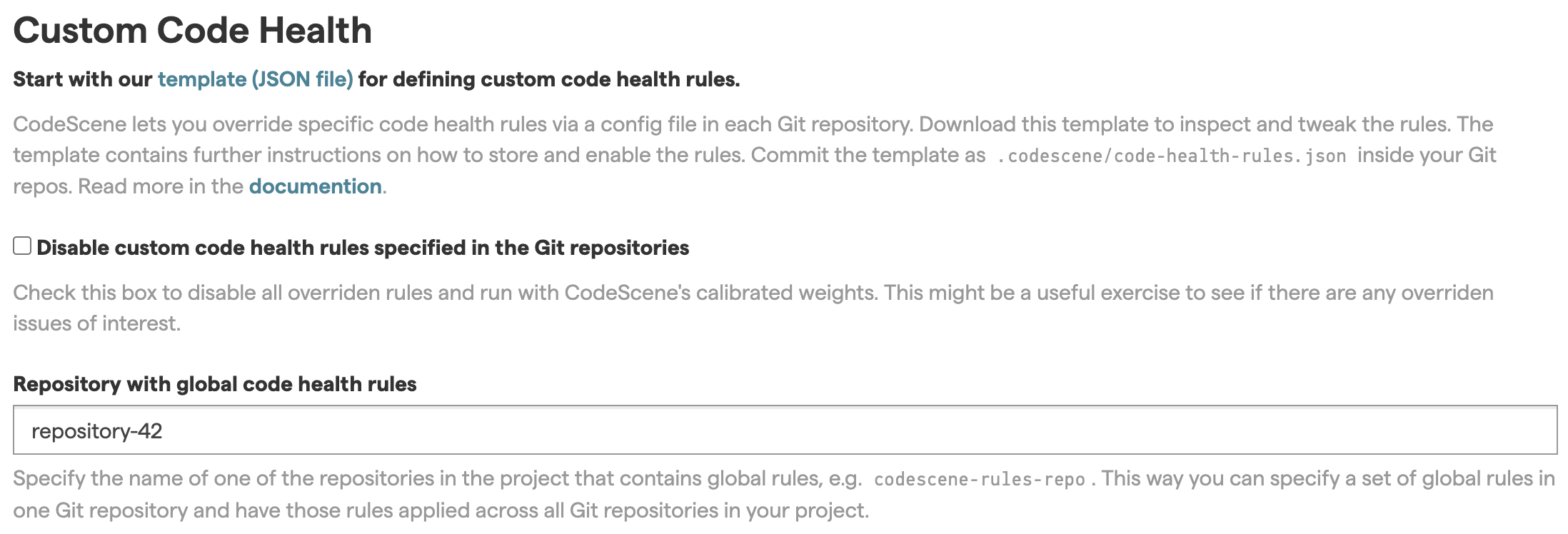This screenshot has width=1568, height=534.
Task: Visit the documentation page link
Action: [x=314, y=186]
